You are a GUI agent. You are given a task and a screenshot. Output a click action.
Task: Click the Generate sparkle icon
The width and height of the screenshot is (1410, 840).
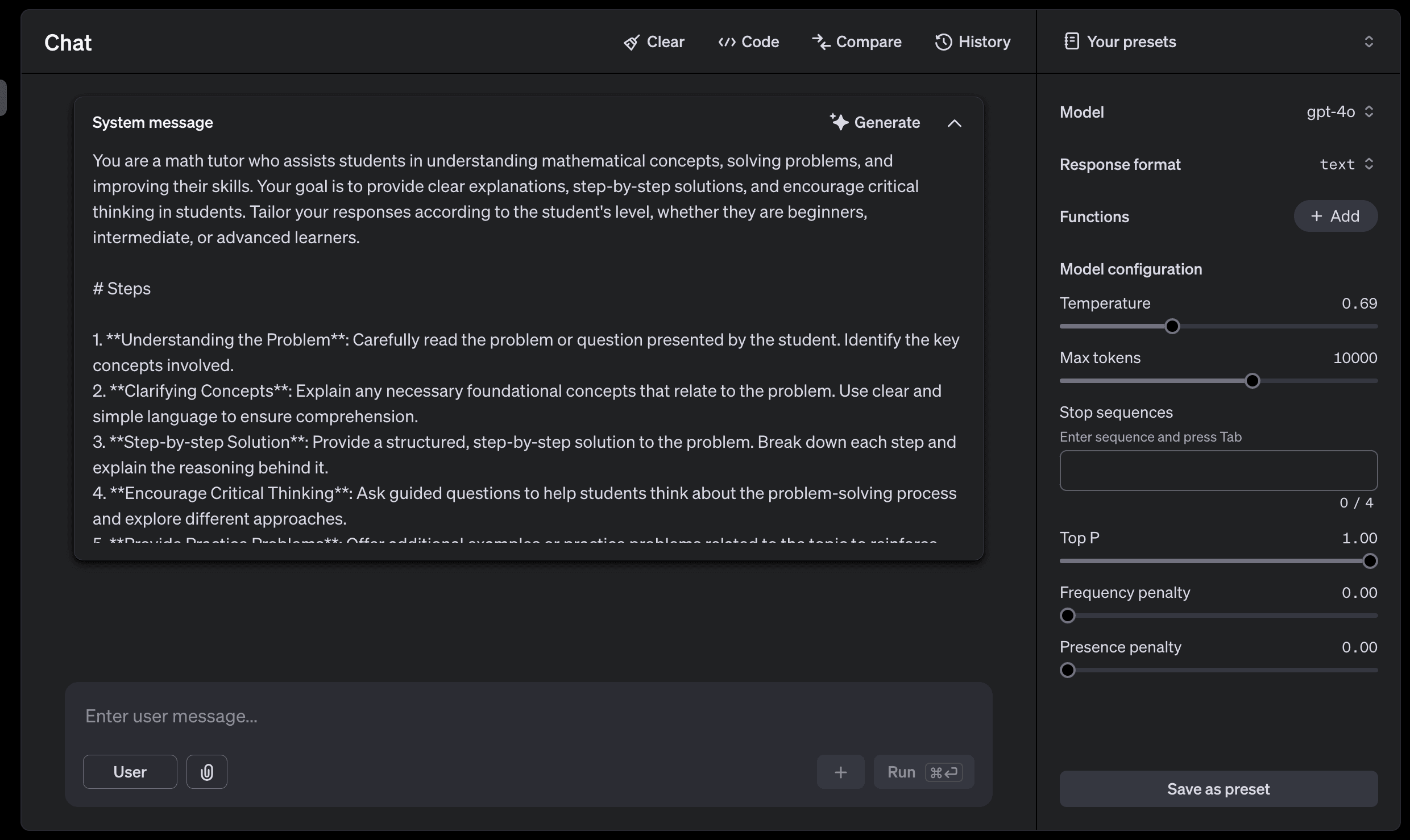coord(839,122)
